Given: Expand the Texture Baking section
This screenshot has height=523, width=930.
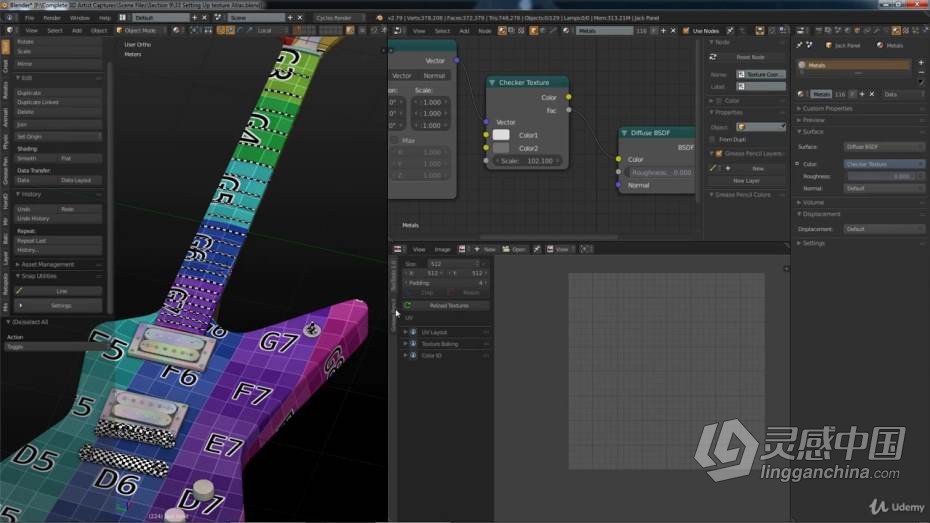Looking at the screenshot, I should coord(439,344).
